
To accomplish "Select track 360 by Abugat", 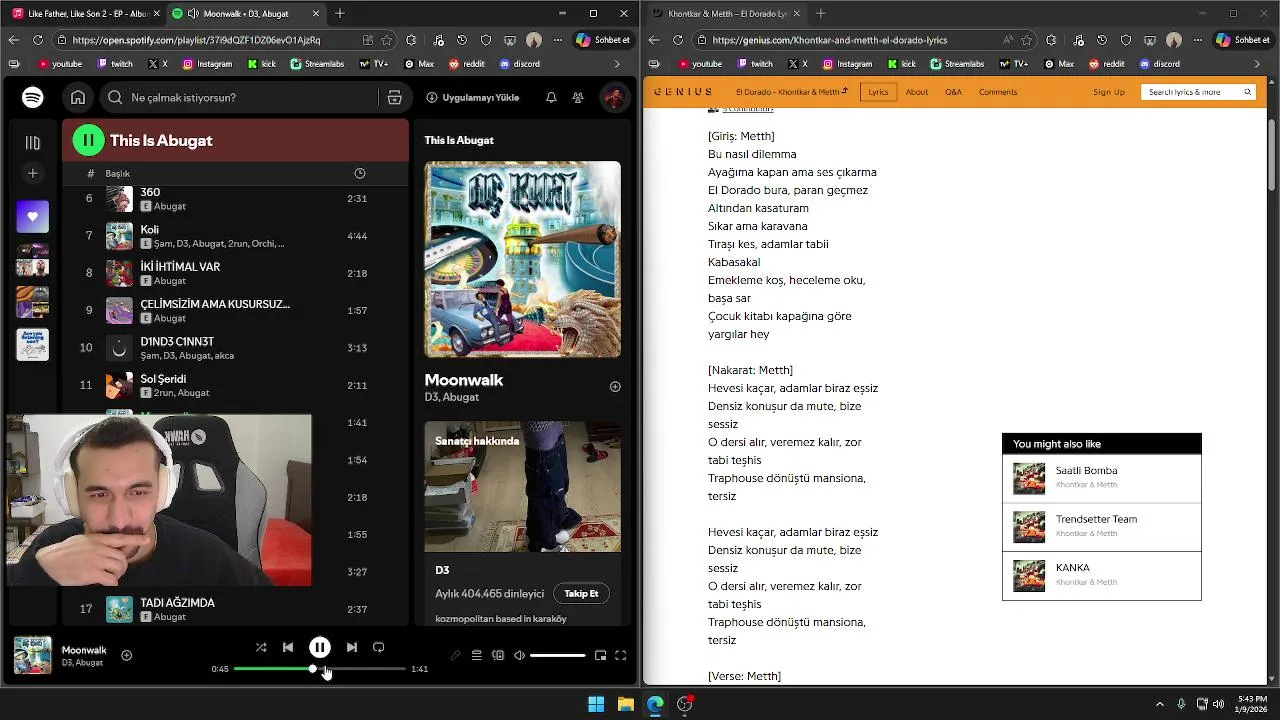I will [236, 198].
